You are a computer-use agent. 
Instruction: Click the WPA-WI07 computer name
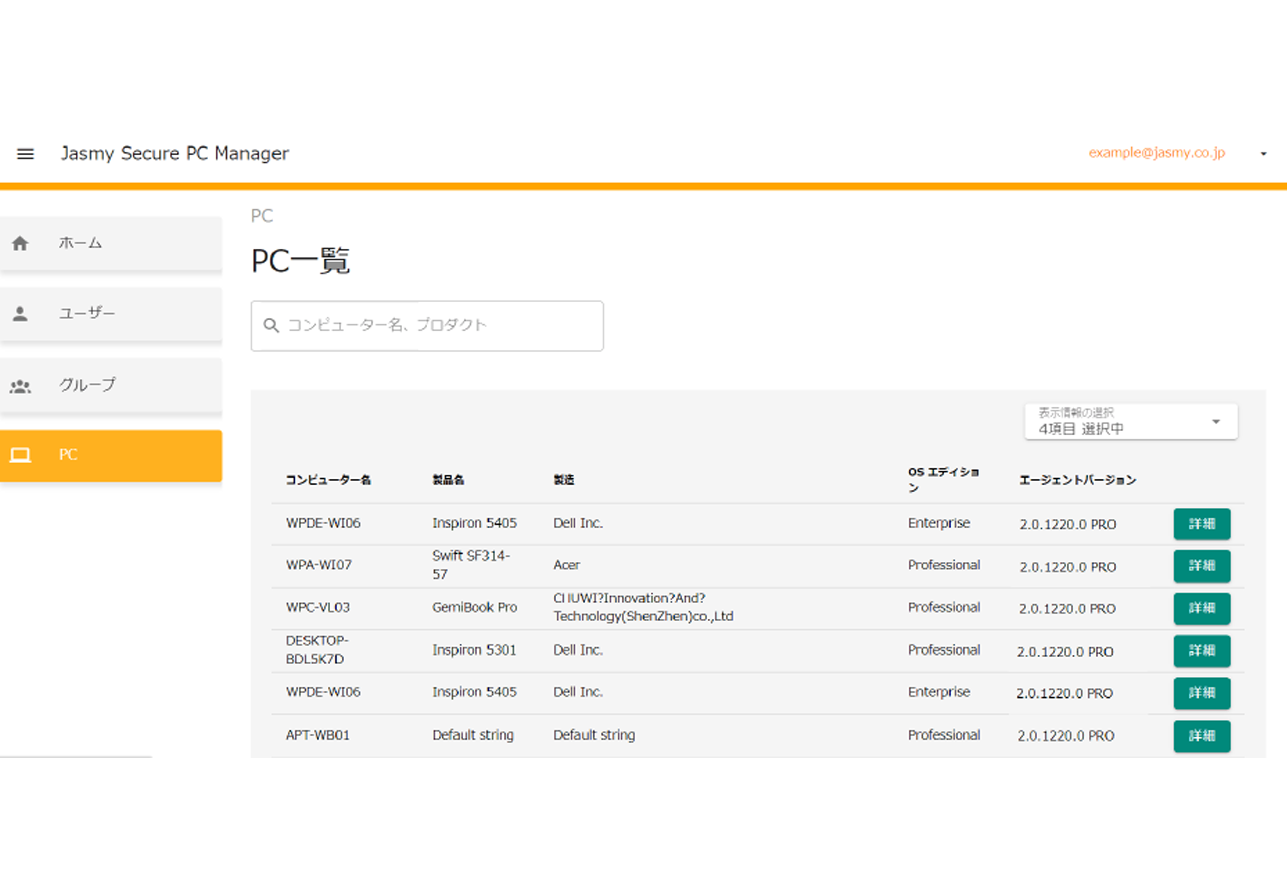319,565
